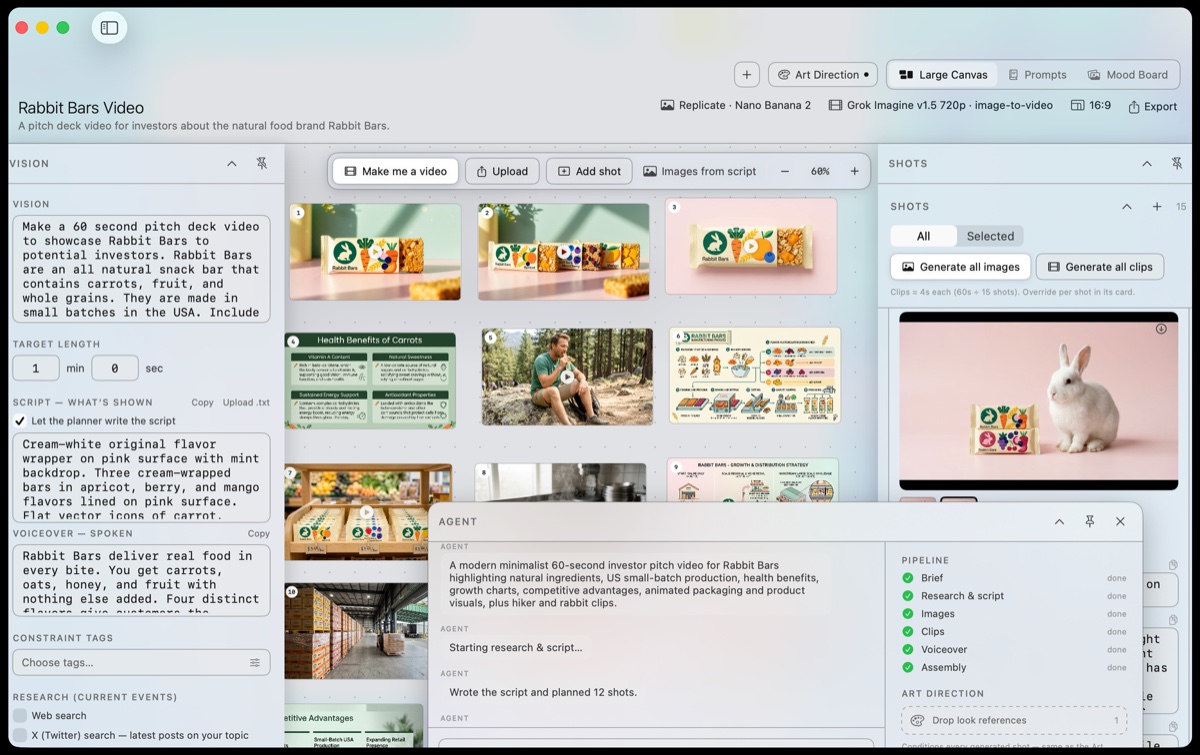Collapse the inner Shots section chevron
Viewport: 1200px width, 755px height.
1127,207
